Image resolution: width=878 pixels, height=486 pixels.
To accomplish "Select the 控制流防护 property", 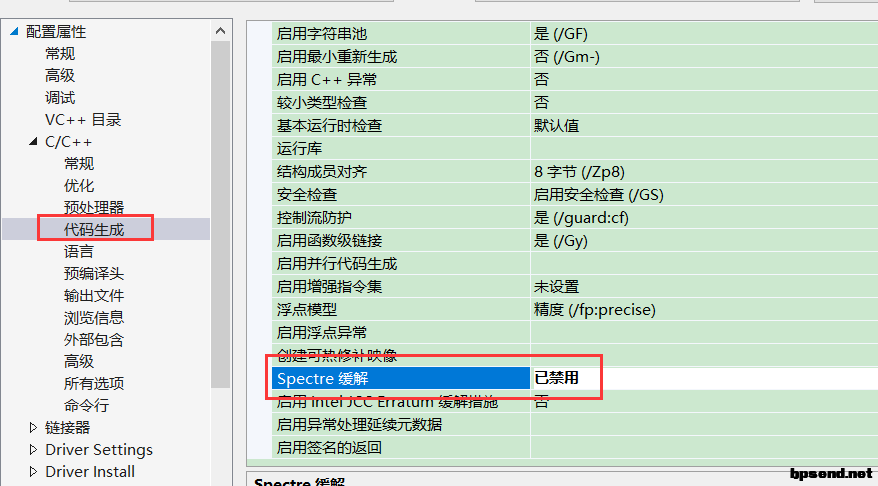I will tap(314, 217).
